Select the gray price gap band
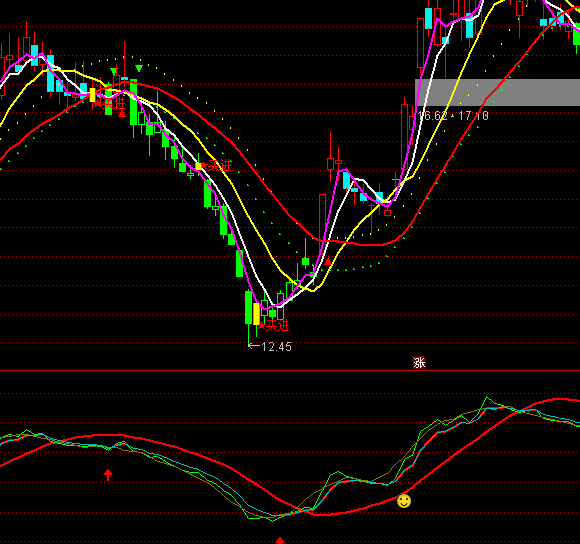This screenshot has height=544, width=580. (498, 92)
